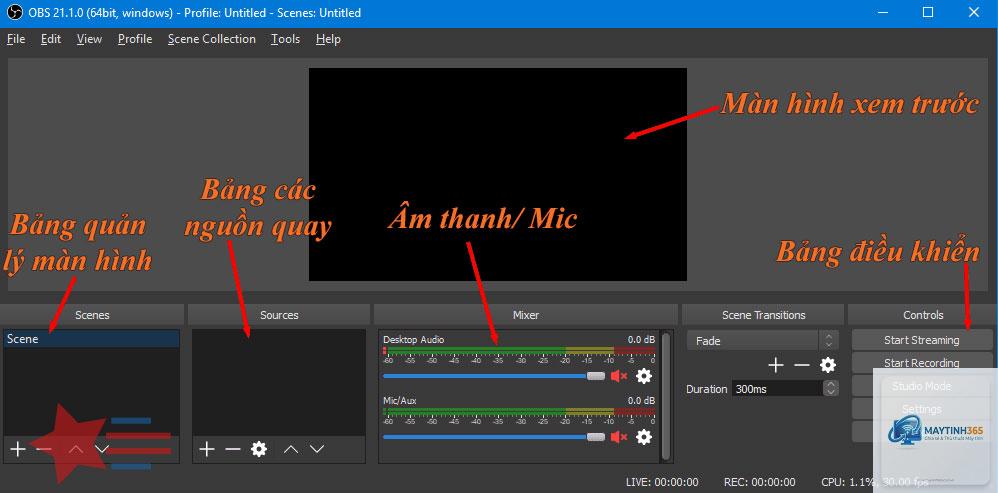Adjust the Desktop Audio volume slider

click(x=494, y=376)
